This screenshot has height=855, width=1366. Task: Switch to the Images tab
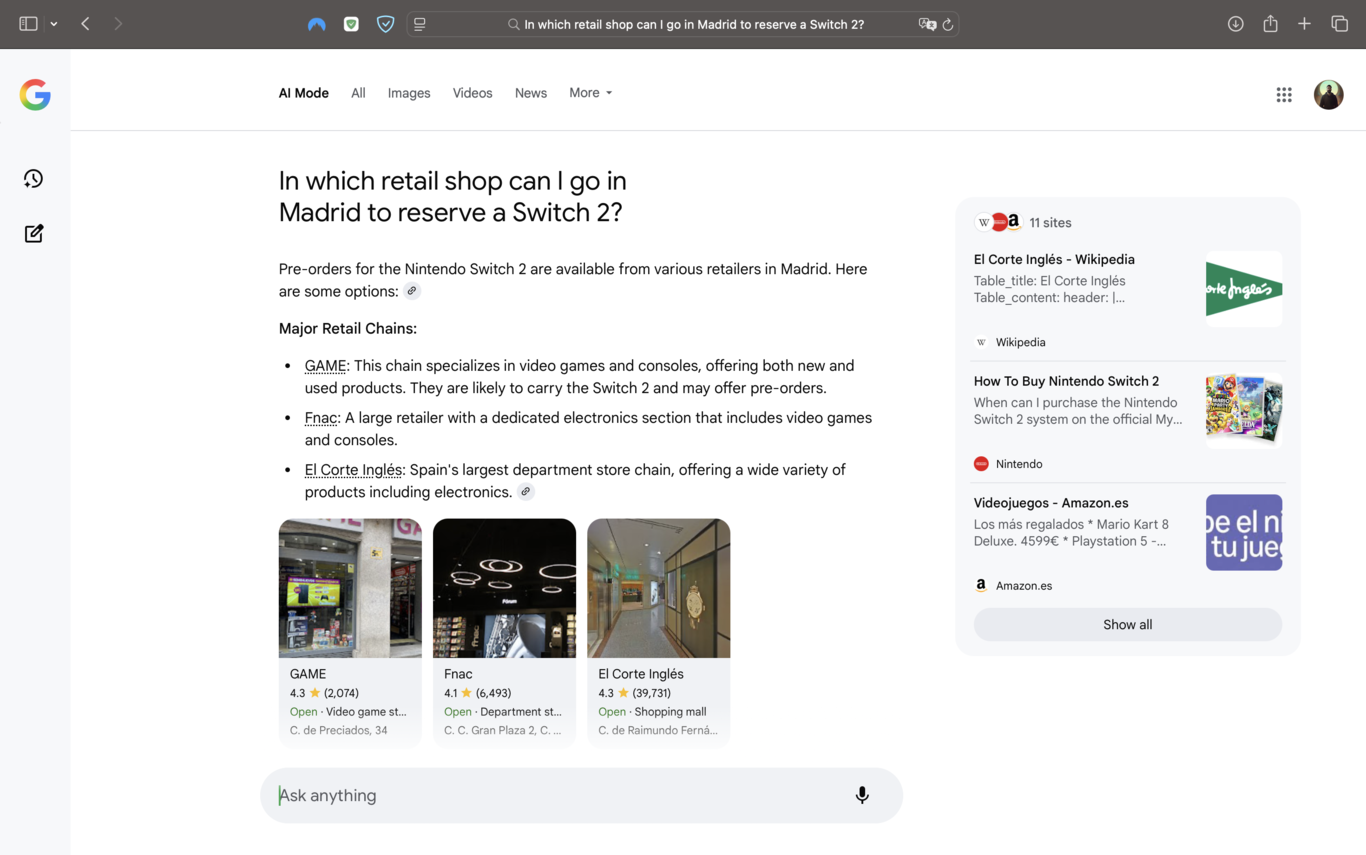(x=409, y=93)
